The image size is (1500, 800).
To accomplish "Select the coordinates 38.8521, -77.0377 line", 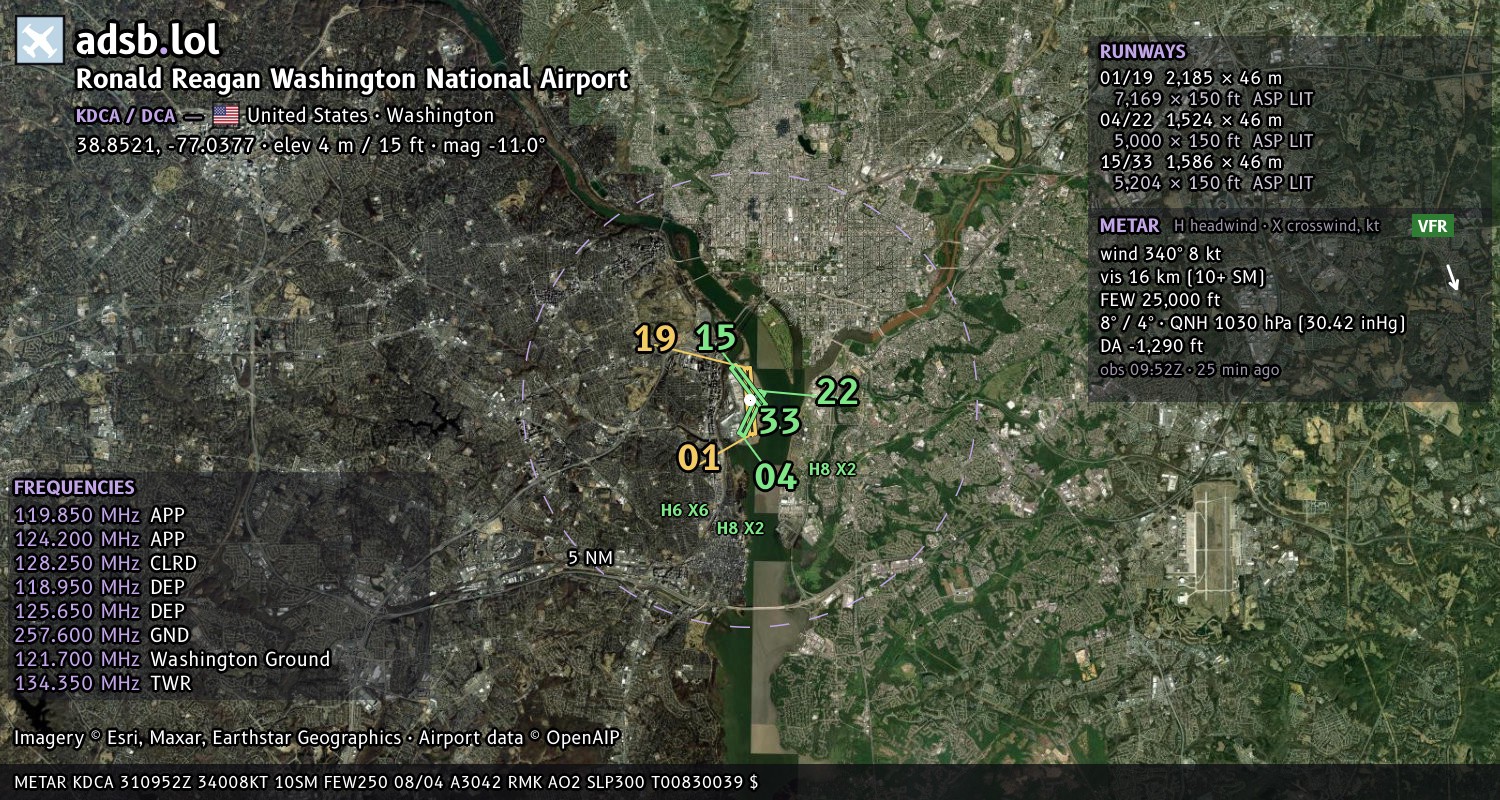I will coord(312,144).
